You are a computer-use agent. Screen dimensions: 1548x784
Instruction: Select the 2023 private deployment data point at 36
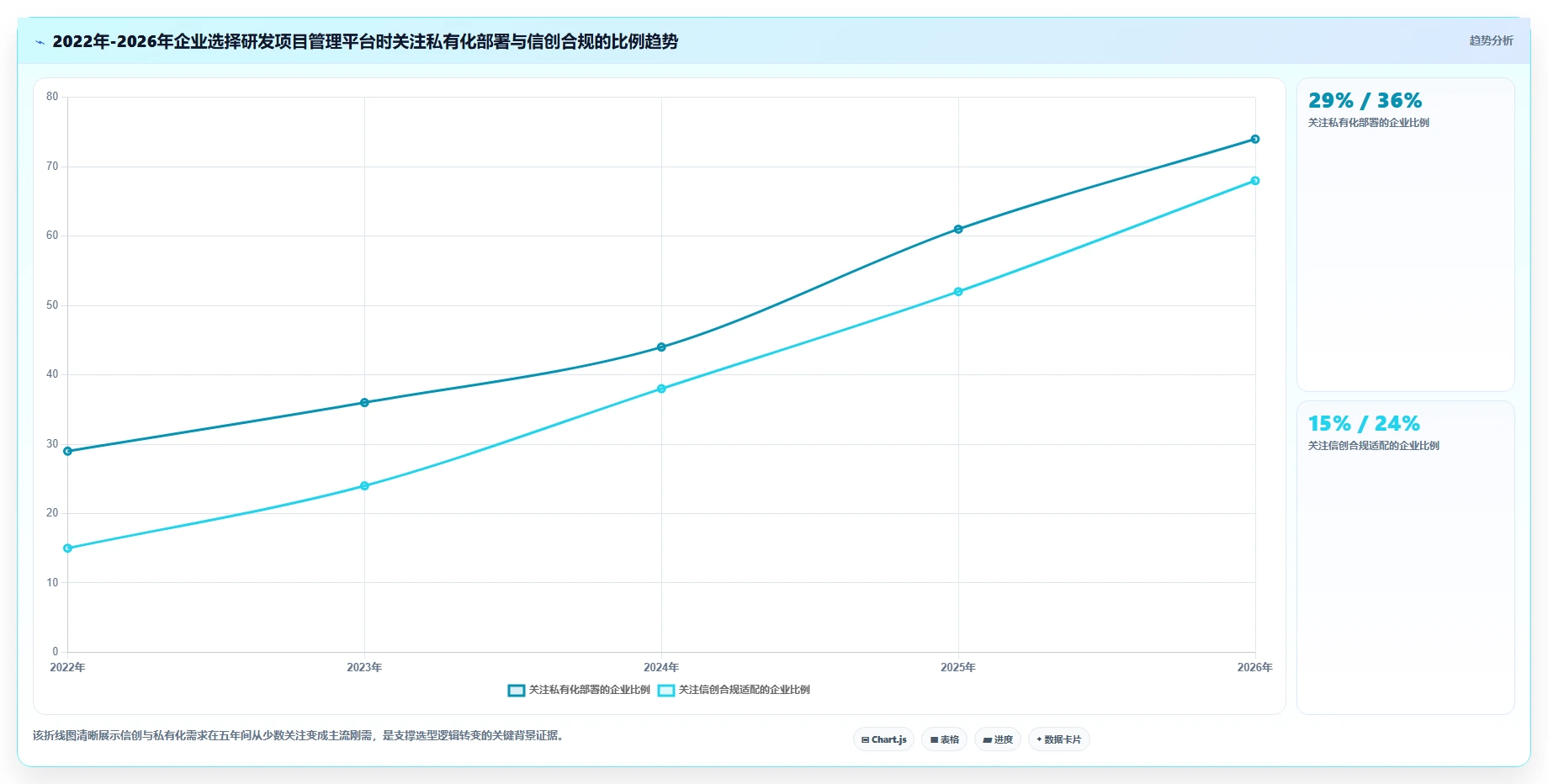tap(364, 403)
